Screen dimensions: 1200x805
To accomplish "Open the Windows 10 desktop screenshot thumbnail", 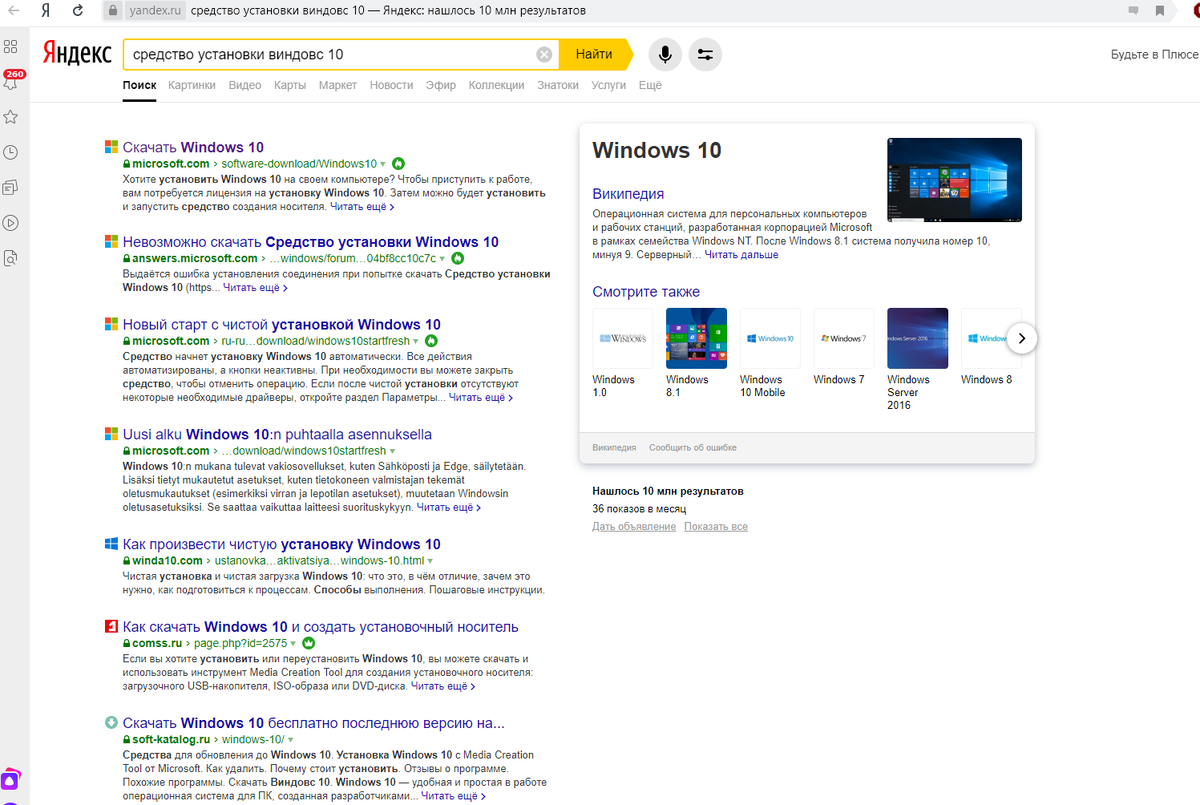I will 954,181.
